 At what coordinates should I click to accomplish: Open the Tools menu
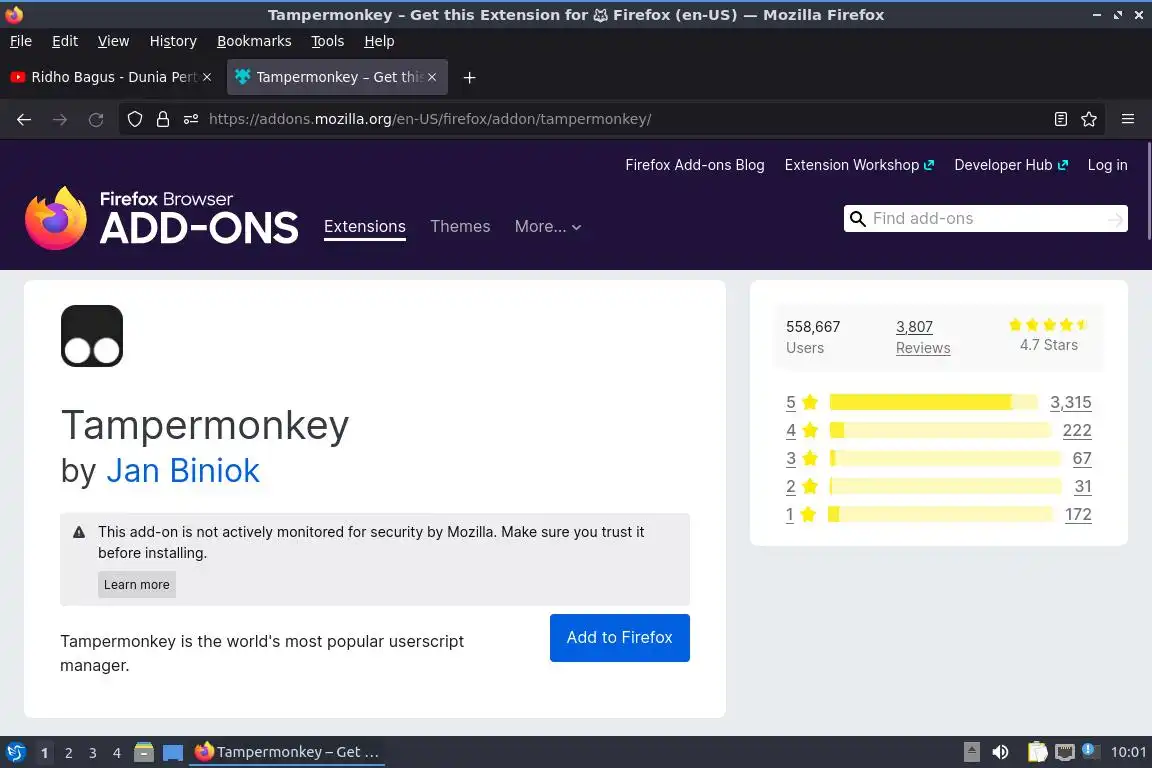tap(328, 41)
